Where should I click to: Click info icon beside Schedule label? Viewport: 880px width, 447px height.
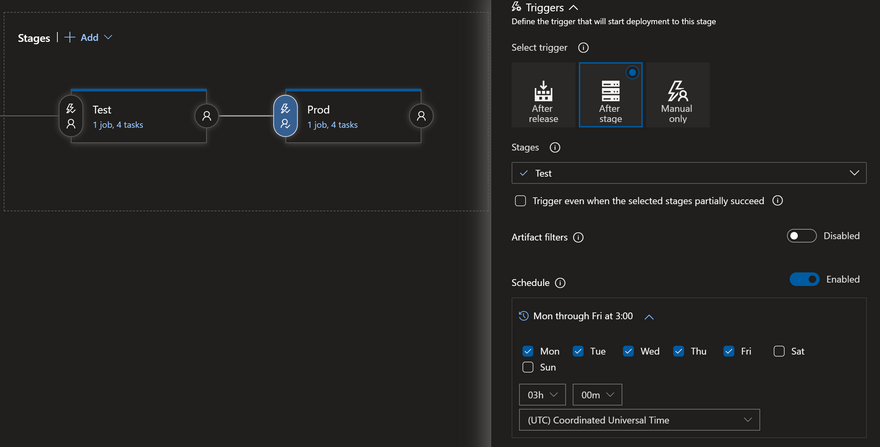[560, 283]
